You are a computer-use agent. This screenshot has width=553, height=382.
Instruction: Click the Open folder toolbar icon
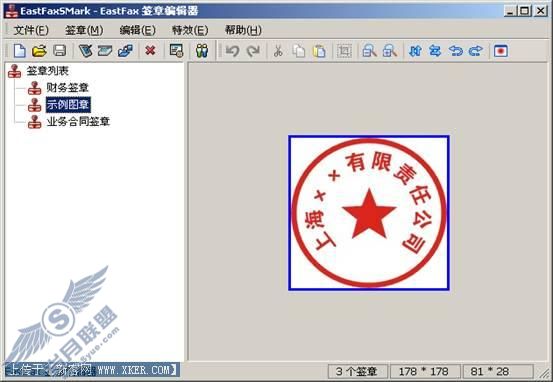click(x=39, y=51)
